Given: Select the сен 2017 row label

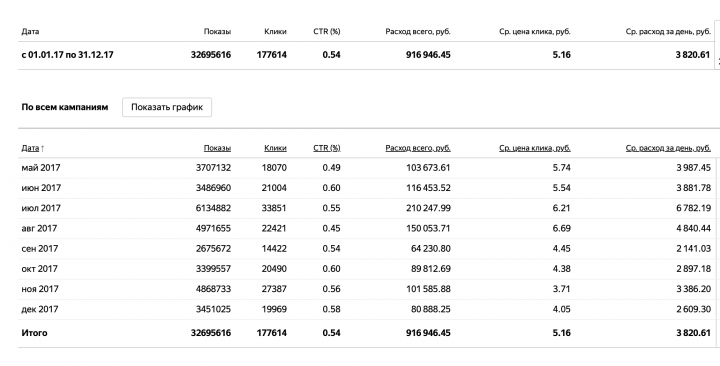Looking at the screenshot, I should point(39,248).
